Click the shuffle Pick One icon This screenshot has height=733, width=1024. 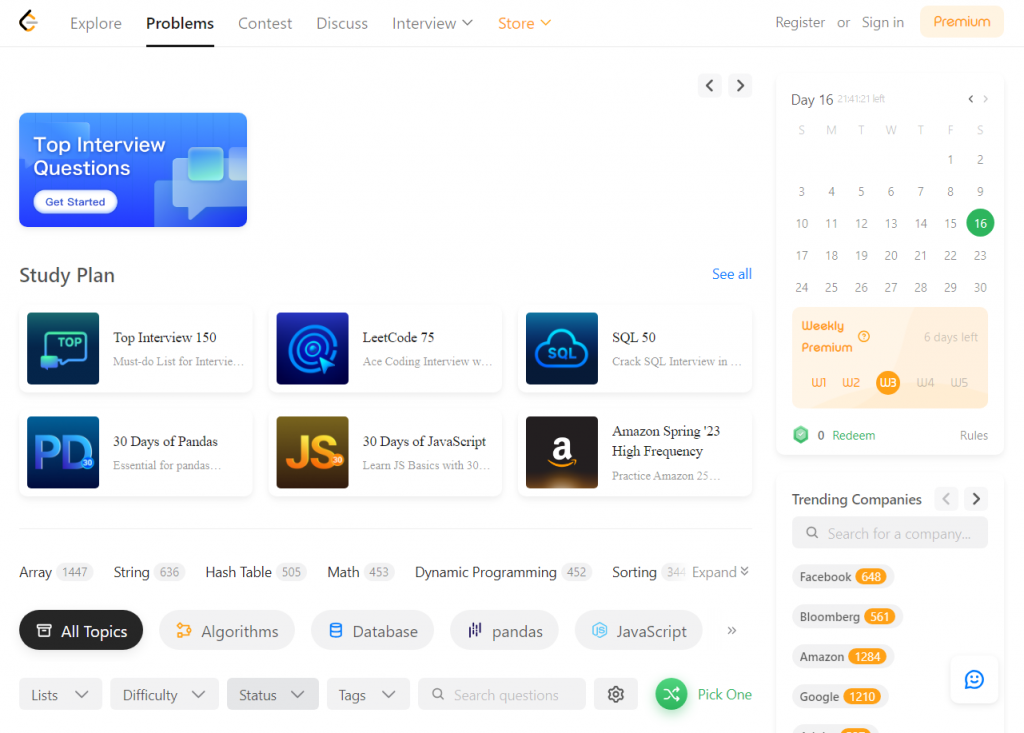coord(671,694)
